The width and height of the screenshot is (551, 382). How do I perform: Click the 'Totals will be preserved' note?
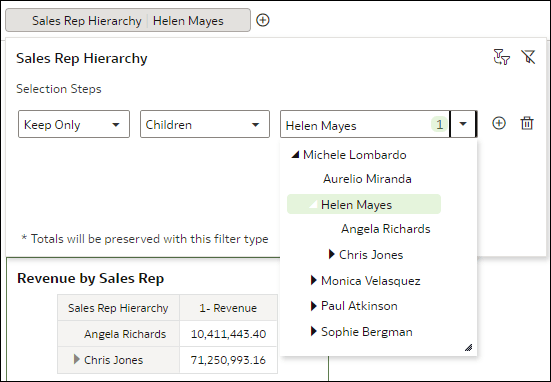pos(145,239)
